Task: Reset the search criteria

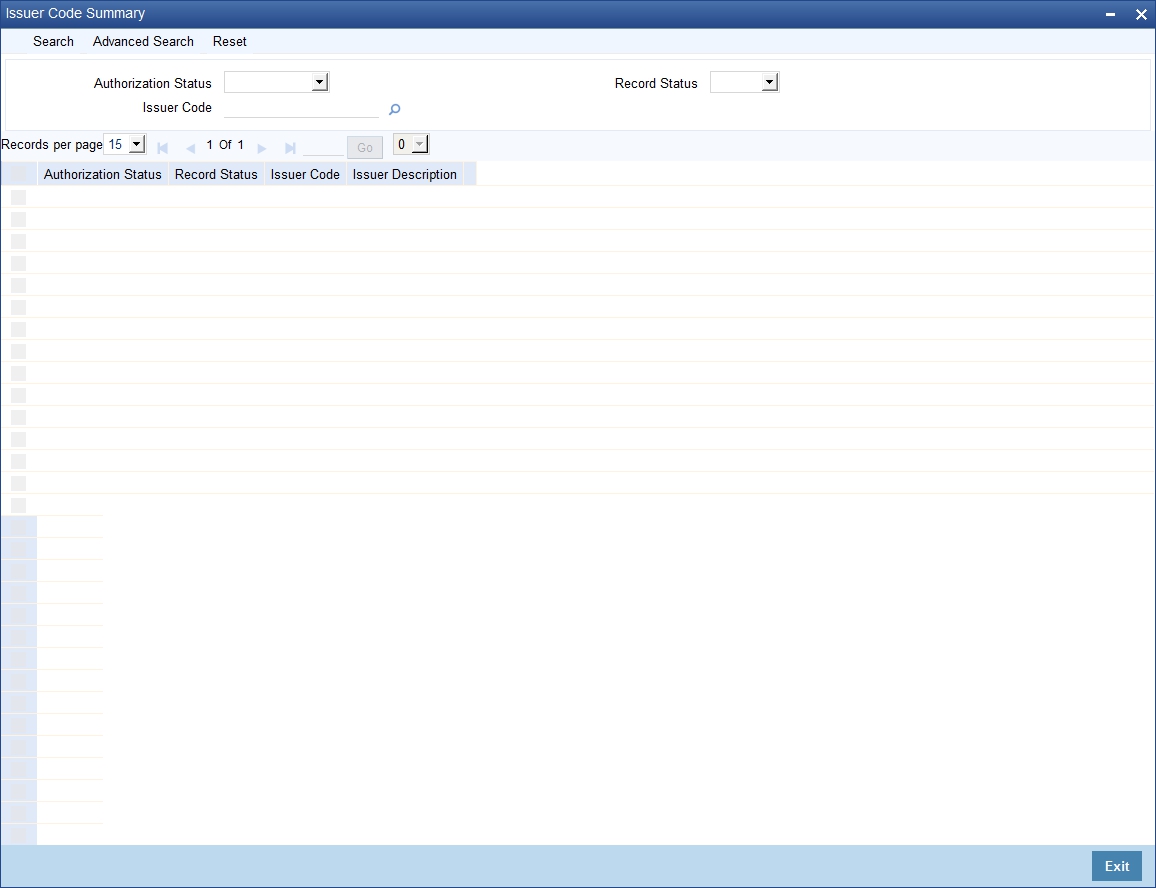Action: (x=229, y=41)
